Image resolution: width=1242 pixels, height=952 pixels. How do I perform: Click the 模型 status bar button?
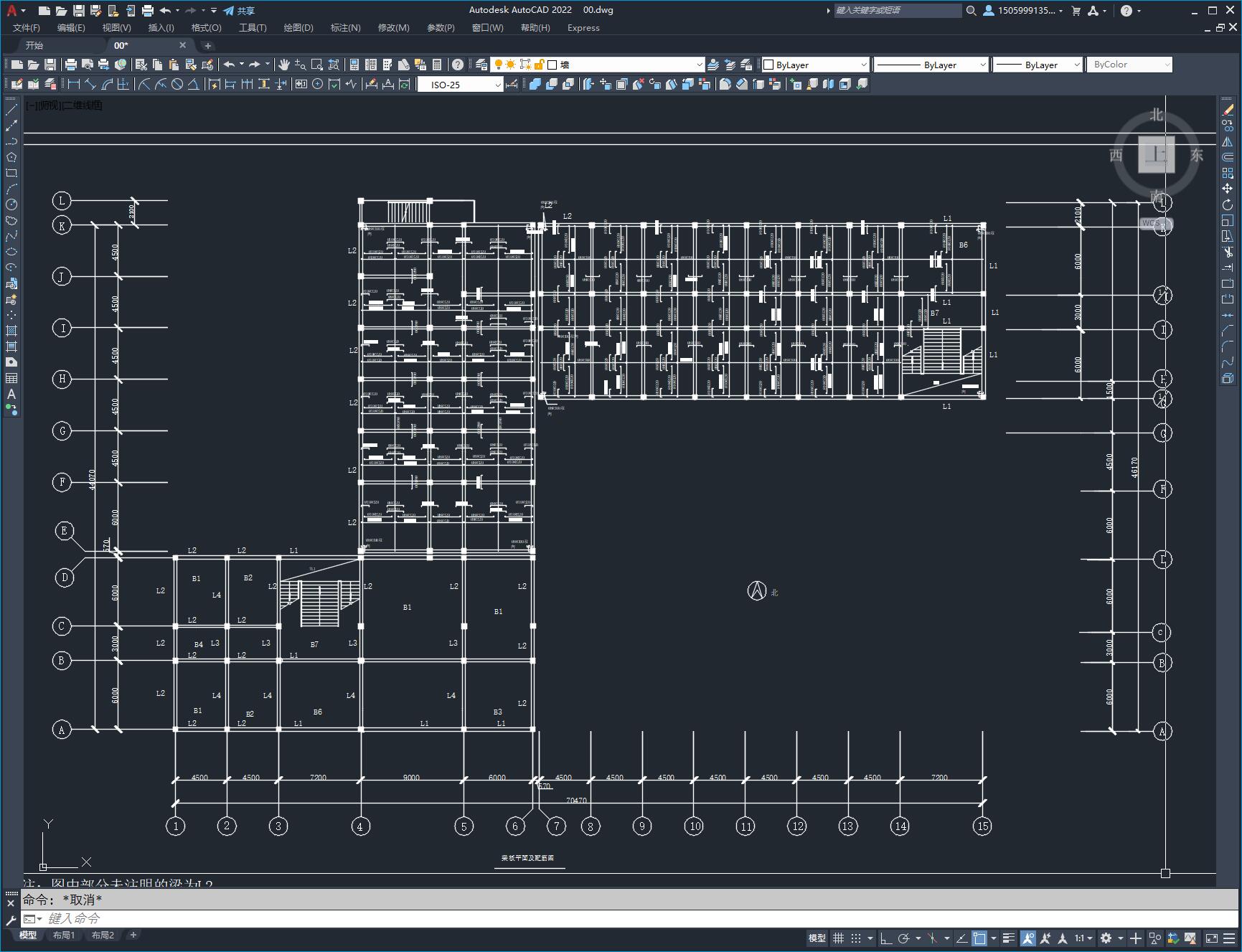click(x=817, y=938)
